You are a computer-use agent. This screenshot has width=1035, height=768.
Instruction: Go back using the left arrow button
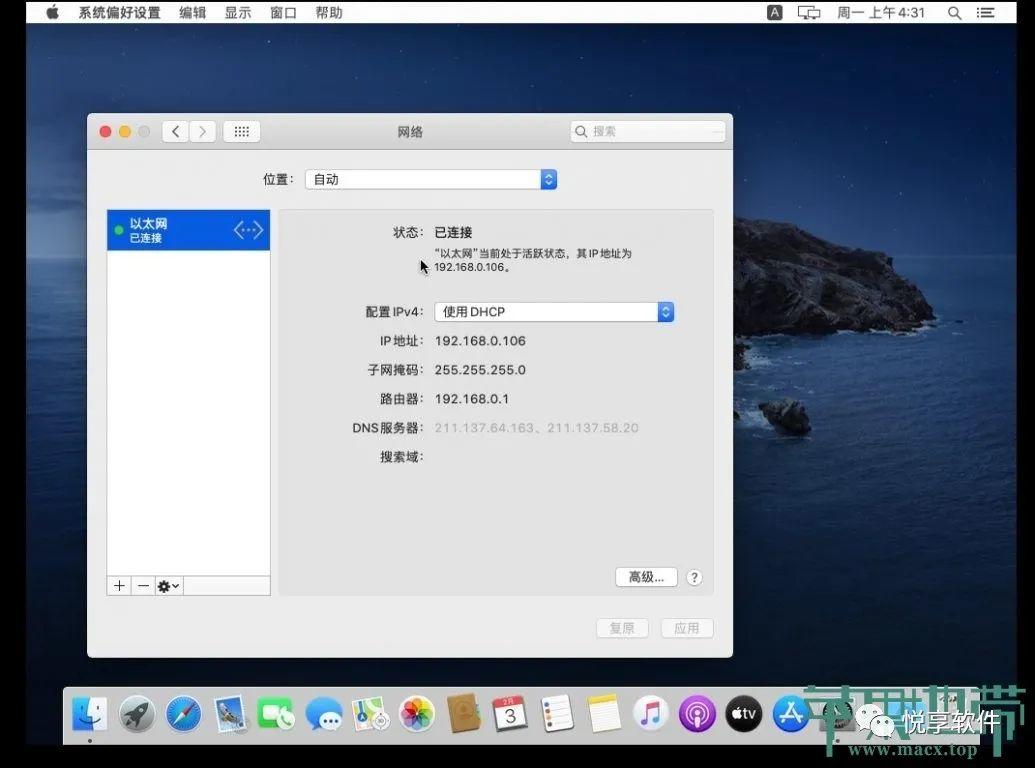point(176,131)
